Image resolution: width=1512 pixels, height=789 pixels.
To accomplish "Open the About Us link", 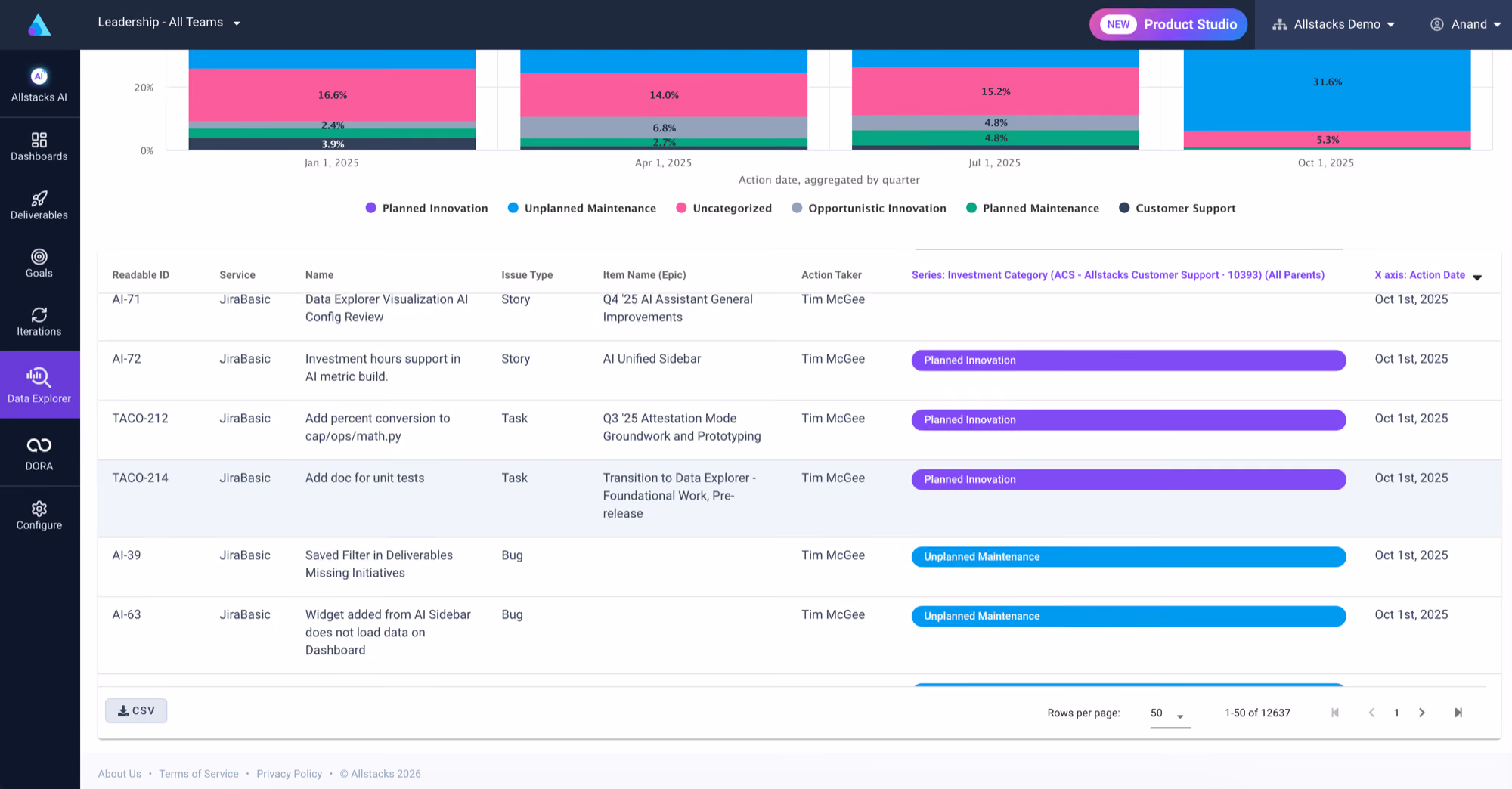I will tap(119, 774).
